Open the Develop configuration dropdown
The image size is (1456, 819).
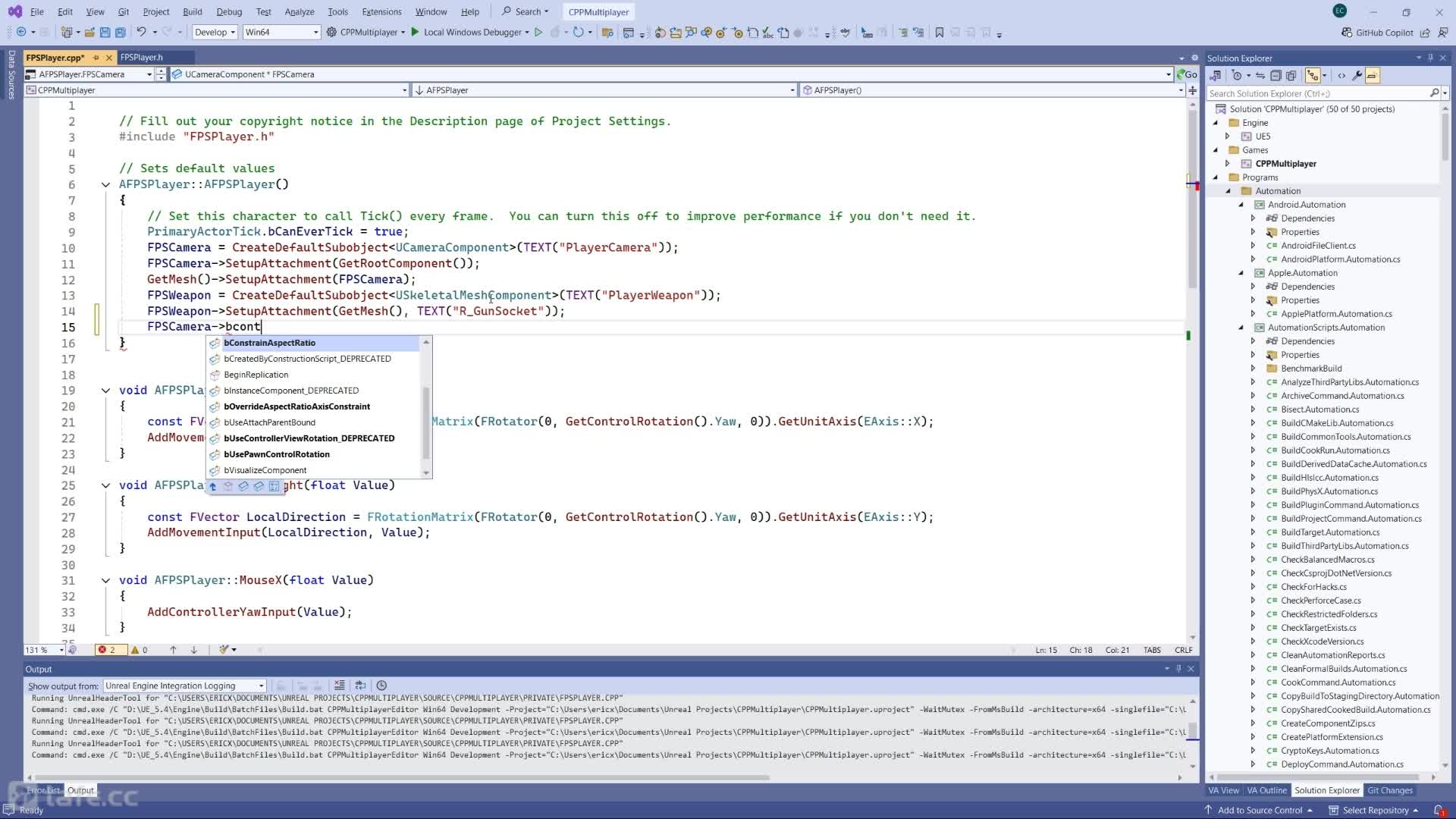point(214,33)
